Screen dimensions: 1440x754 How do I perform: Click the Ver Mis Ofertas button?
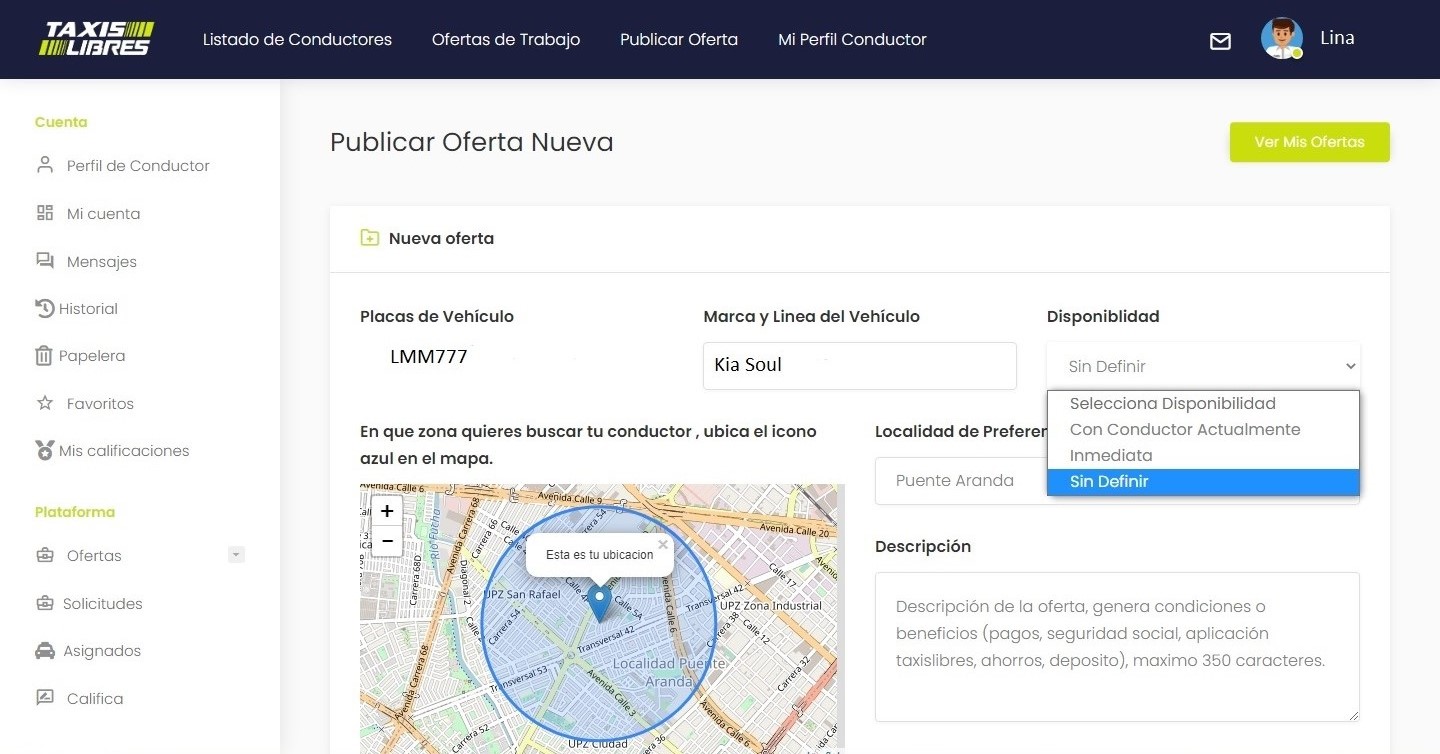coord(1309,142)
